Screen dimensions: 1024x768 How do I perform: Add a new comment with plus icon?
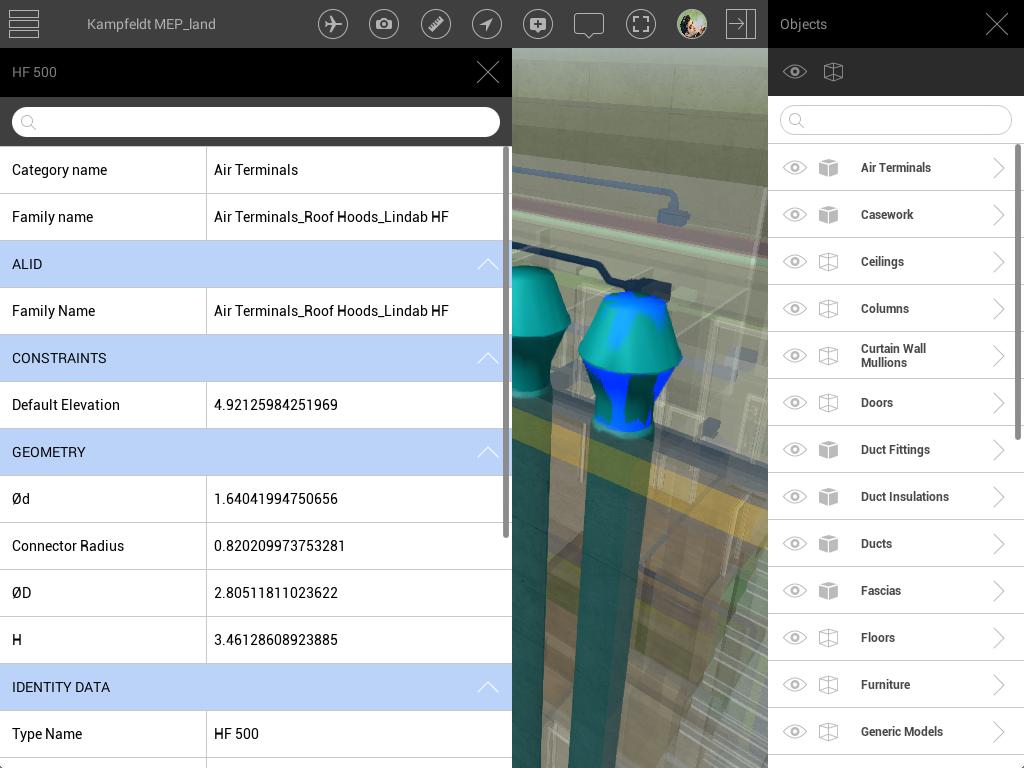(538, 24)
